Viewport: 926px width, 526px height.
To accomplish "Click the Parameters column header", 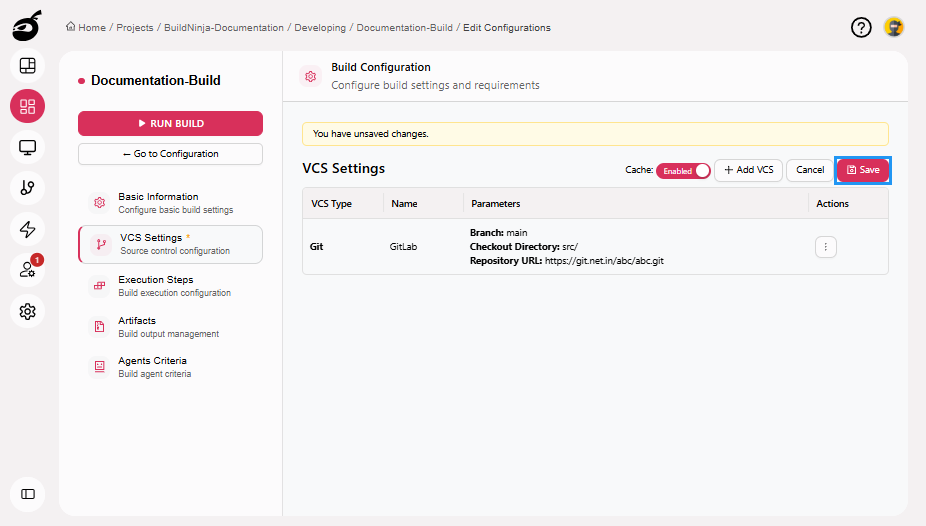I will pyautogui.click(x=495, y=204).
